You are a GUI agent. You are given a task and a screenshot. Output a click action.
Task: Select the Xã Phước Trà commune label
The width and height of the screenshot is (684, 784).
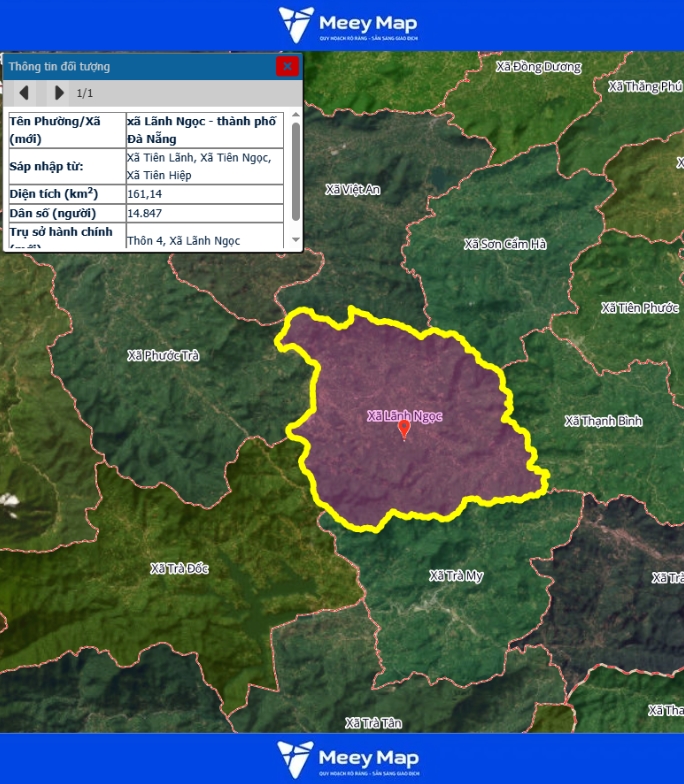tap(164, 355)
